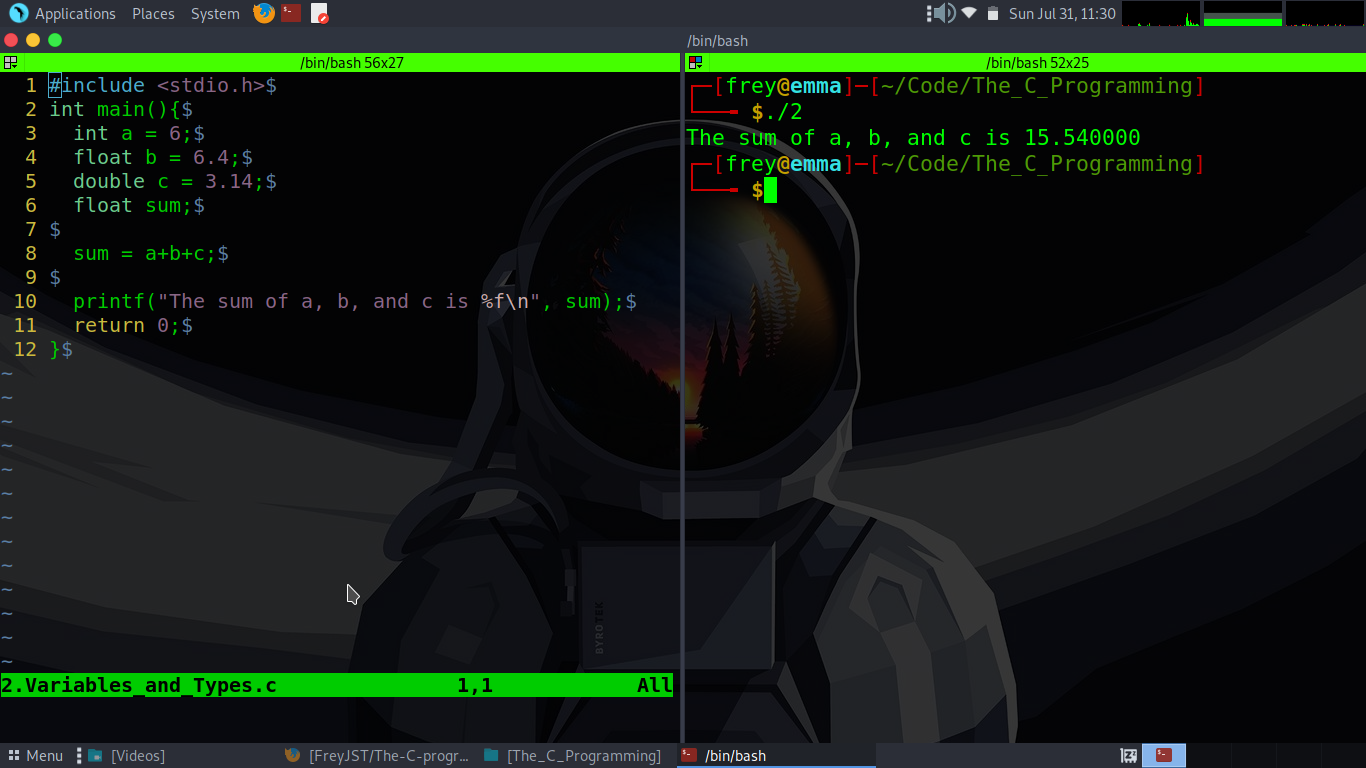The height and width of the screenshot is (768, 1366).
Task: Open the Wi-Fi network indicator
Action: tap(969, 13)
